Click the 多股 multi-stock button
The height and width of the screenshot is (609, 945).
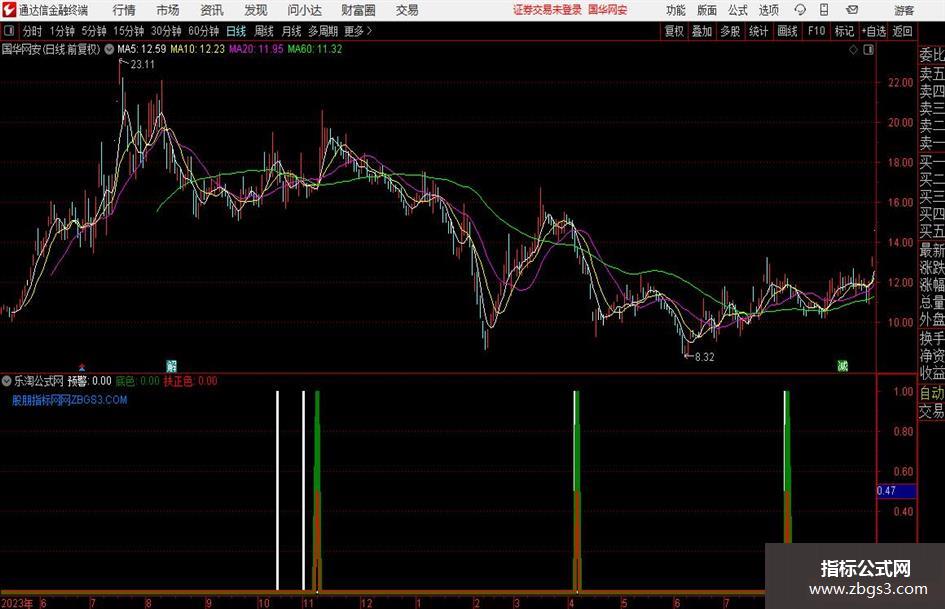click(730, 31)
